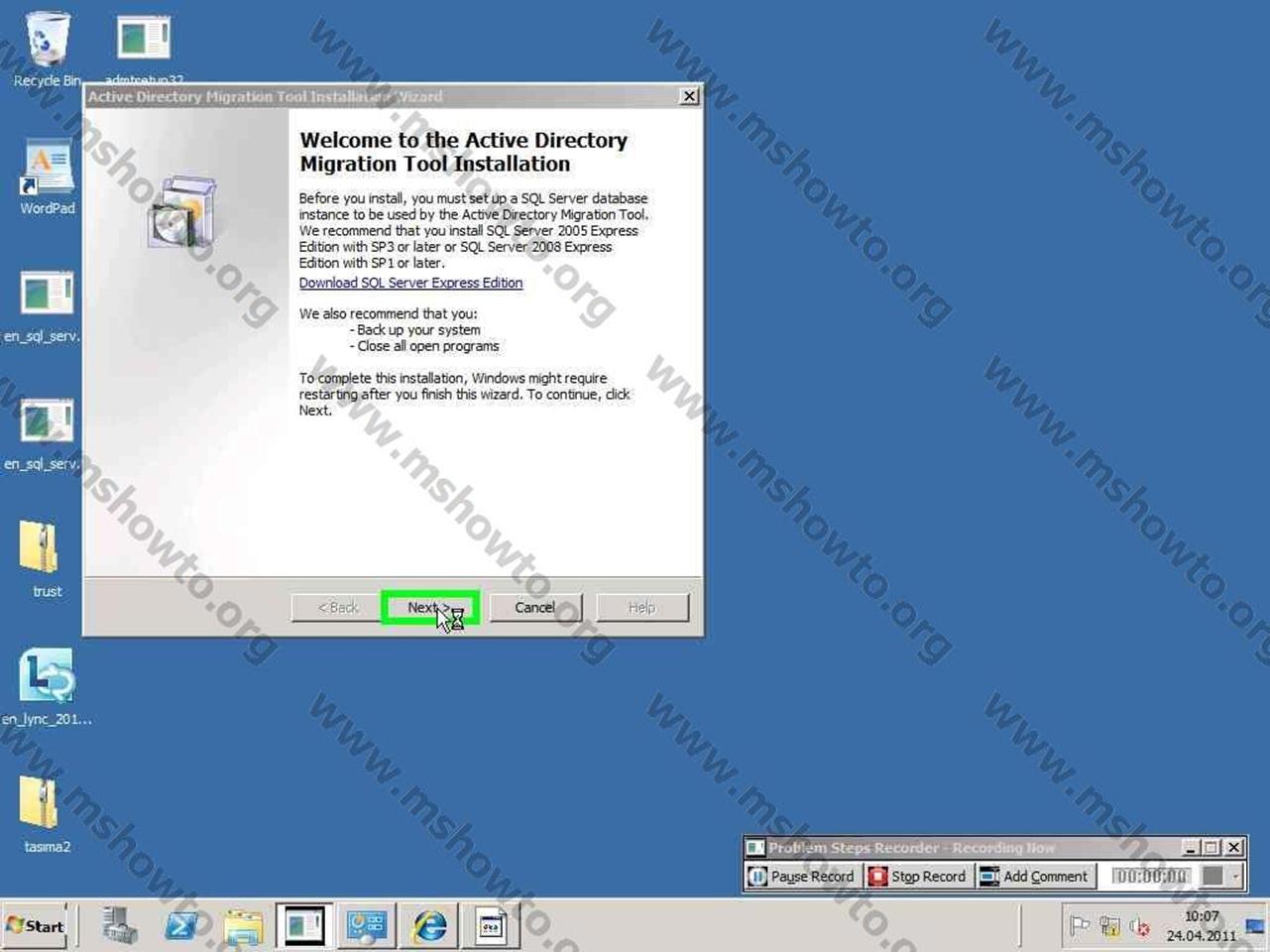Click the Help button in the wizard

(x=641, y=608)
